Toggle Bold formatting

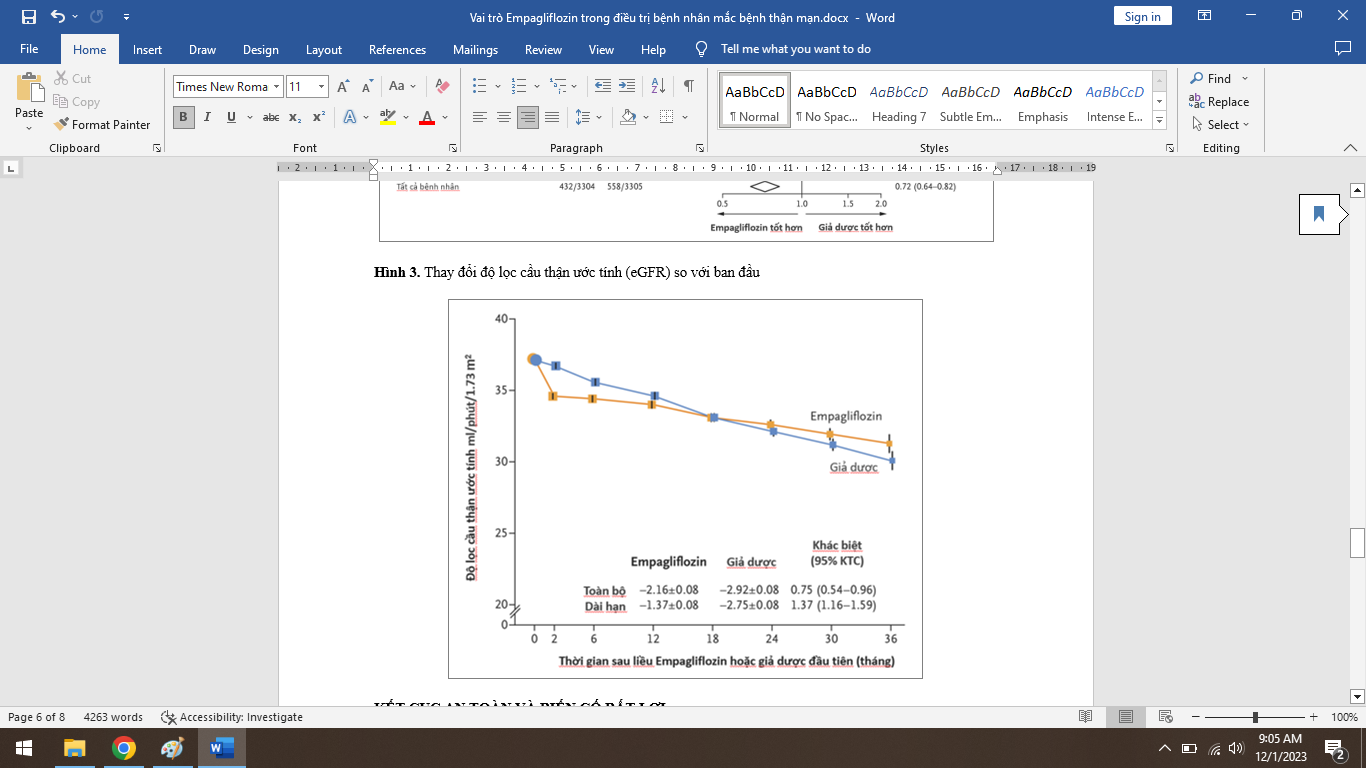tap(183, 117)
